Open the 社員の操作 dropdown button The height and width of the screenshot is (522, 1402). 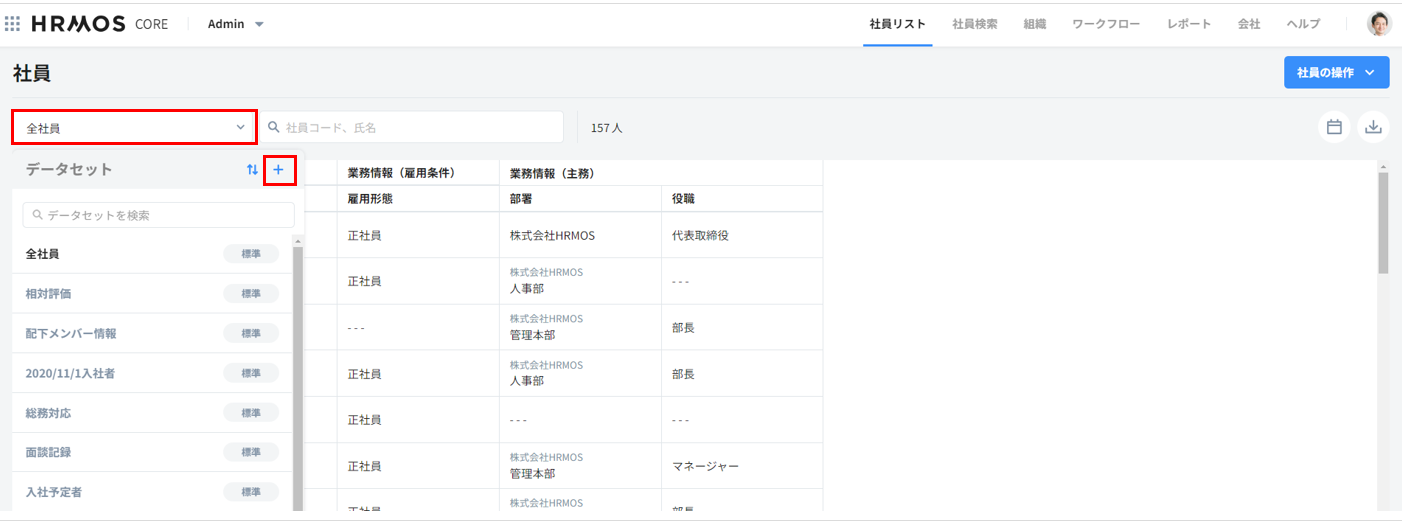click(1336, 73)
